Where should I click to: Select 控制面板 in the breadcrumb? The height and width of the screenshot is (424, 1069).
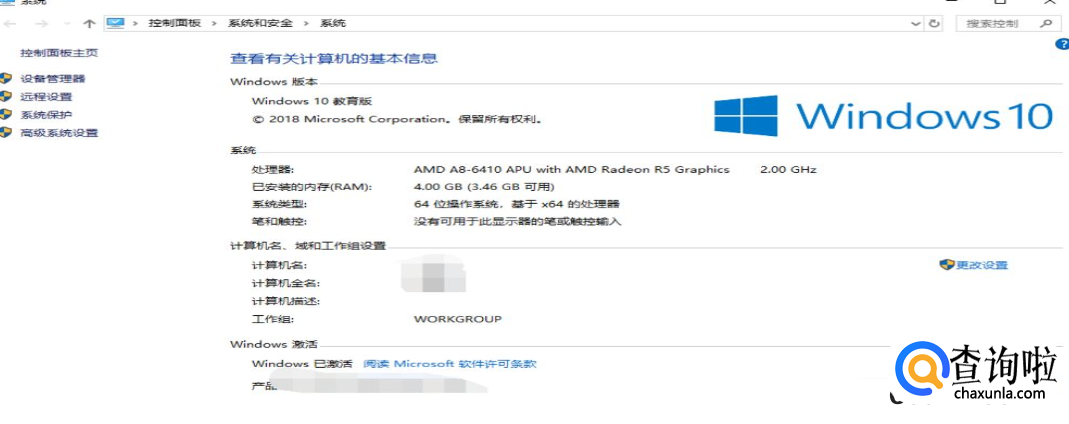coord(176,23)
